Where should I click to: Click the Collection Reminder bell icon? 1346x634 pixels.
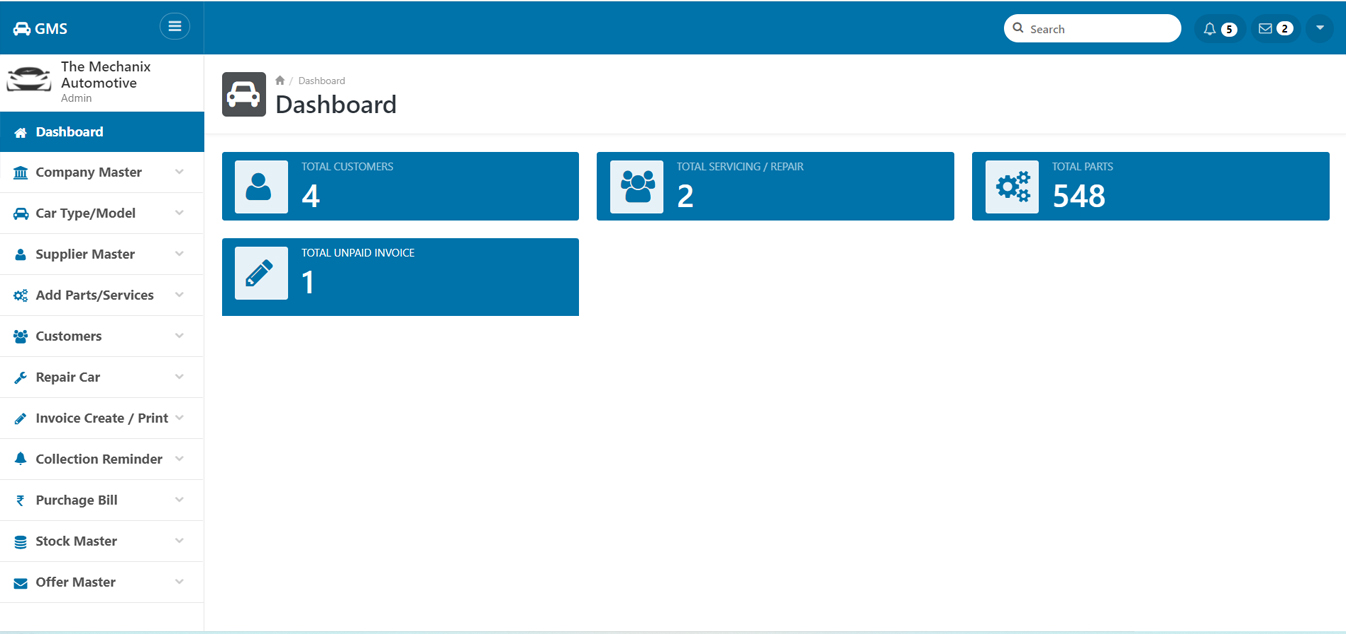pos(20,459)
